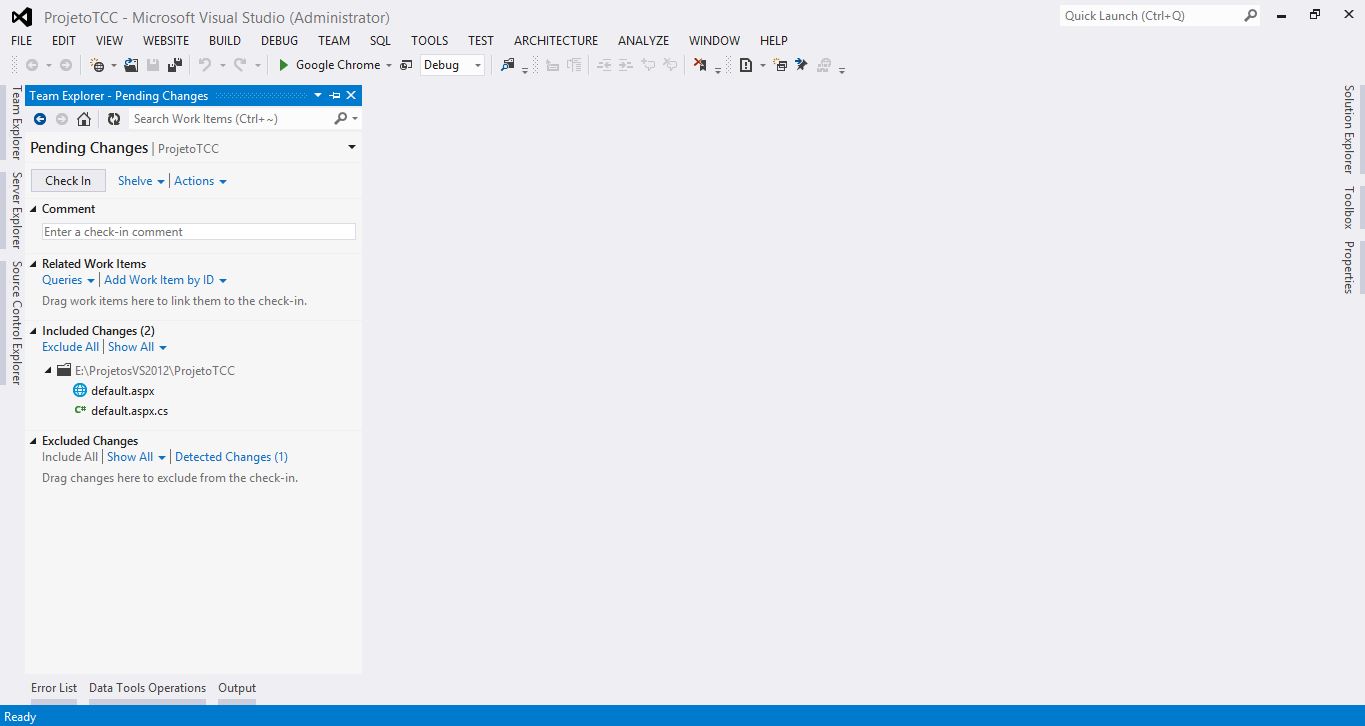Open the Debug configuration combo box
This screenshot has height=726, width=1365.
coord(452,65)
